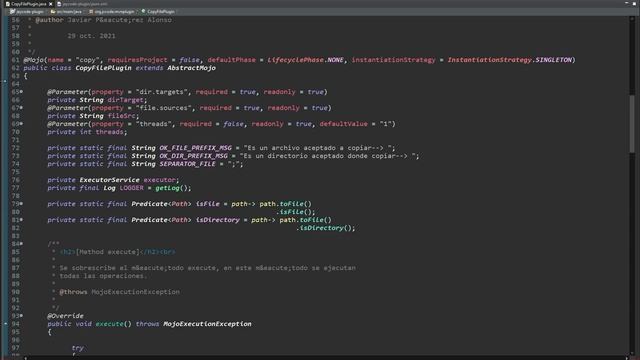This screenshot has width=640, height=360.
Task: Collapse the annotation fold at line 67
Action: pyautogui.click(x=21, y=108)
